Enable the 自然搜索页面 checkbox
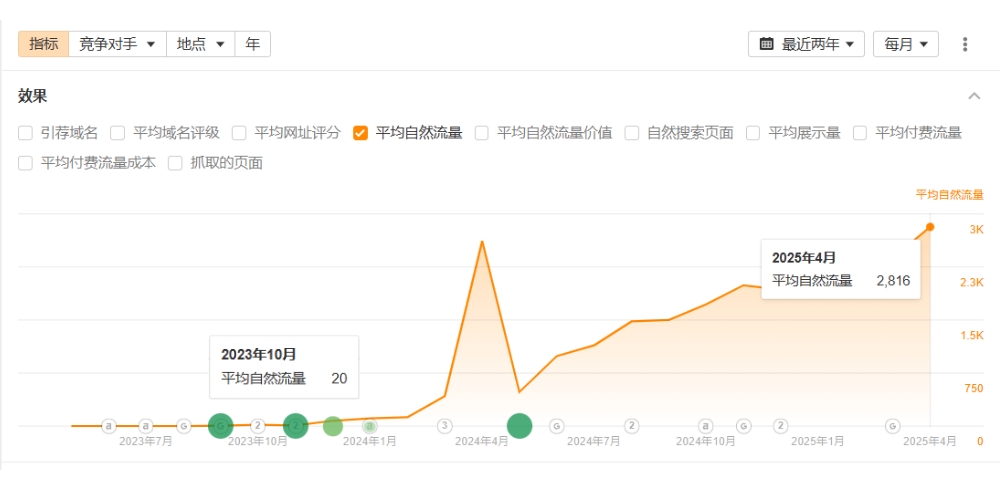This screenshot has width=1000, height=490. point(631,133)
